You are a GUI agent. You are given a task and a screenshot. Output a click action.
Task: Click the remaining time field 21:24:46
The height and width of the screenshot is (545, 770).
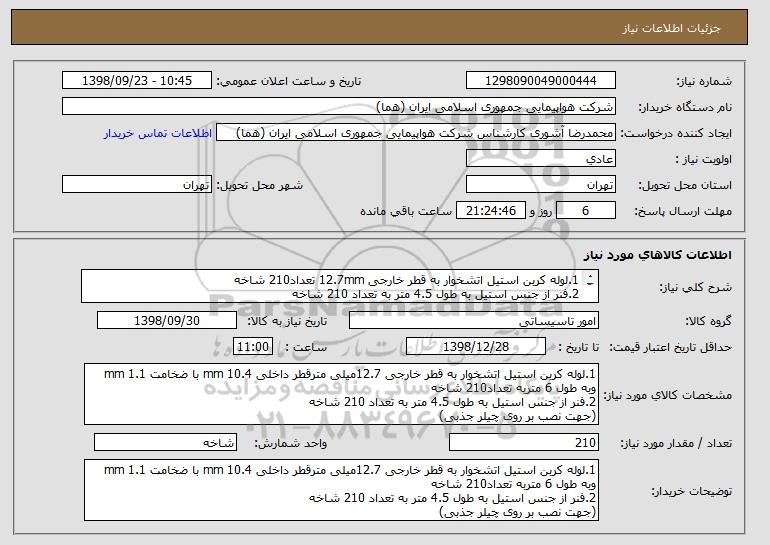491,211
